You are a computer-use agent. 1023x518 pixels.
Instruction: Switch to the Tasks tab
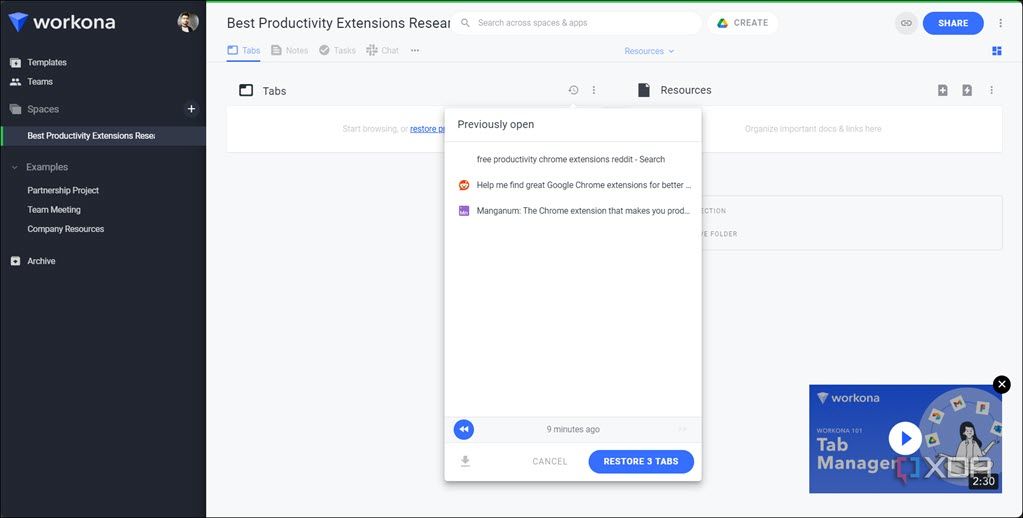pos(337,51)
